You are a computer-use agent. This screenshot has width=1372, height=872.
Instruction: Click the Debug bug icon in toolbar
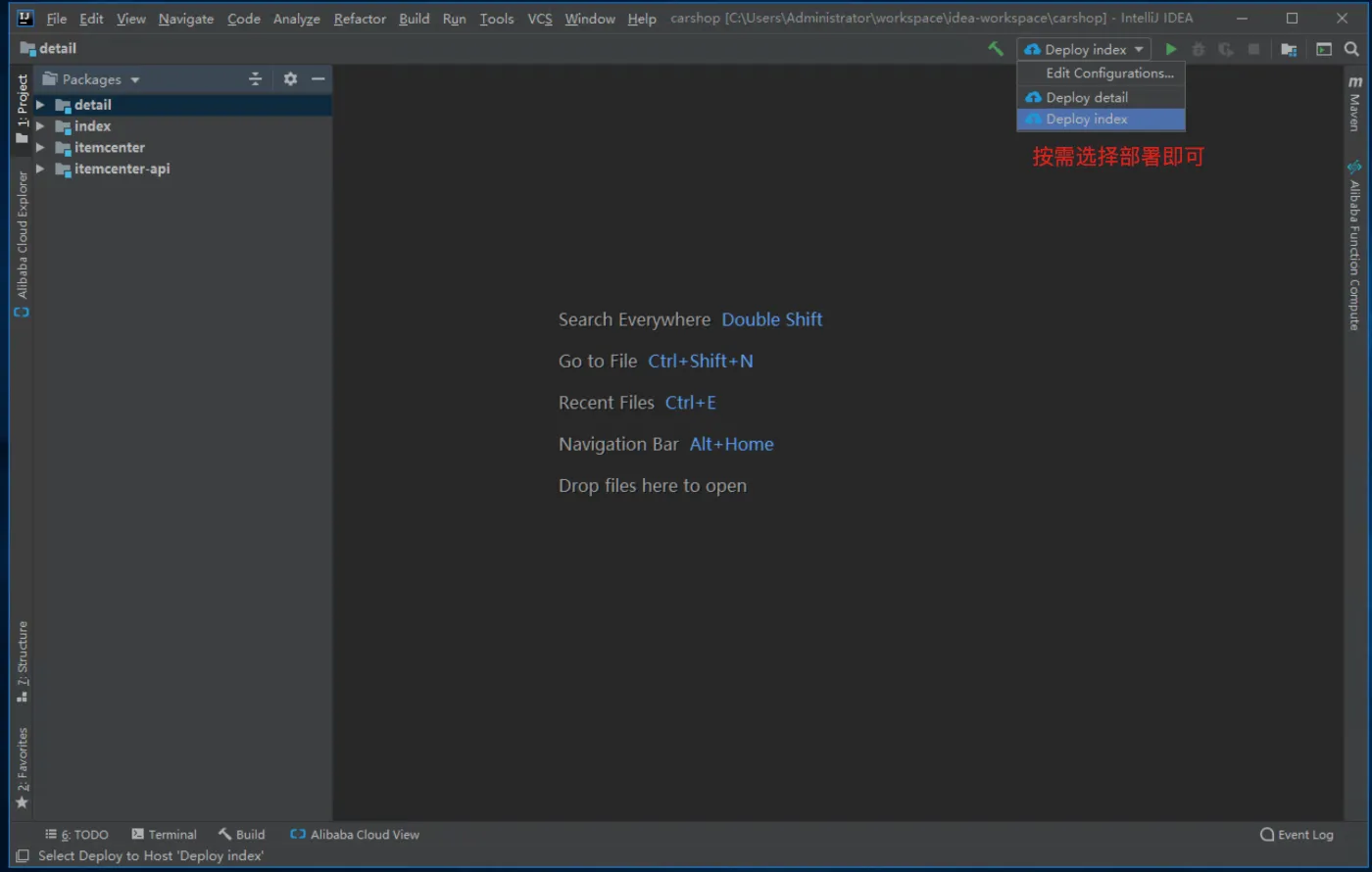[x=1198, y=49]
